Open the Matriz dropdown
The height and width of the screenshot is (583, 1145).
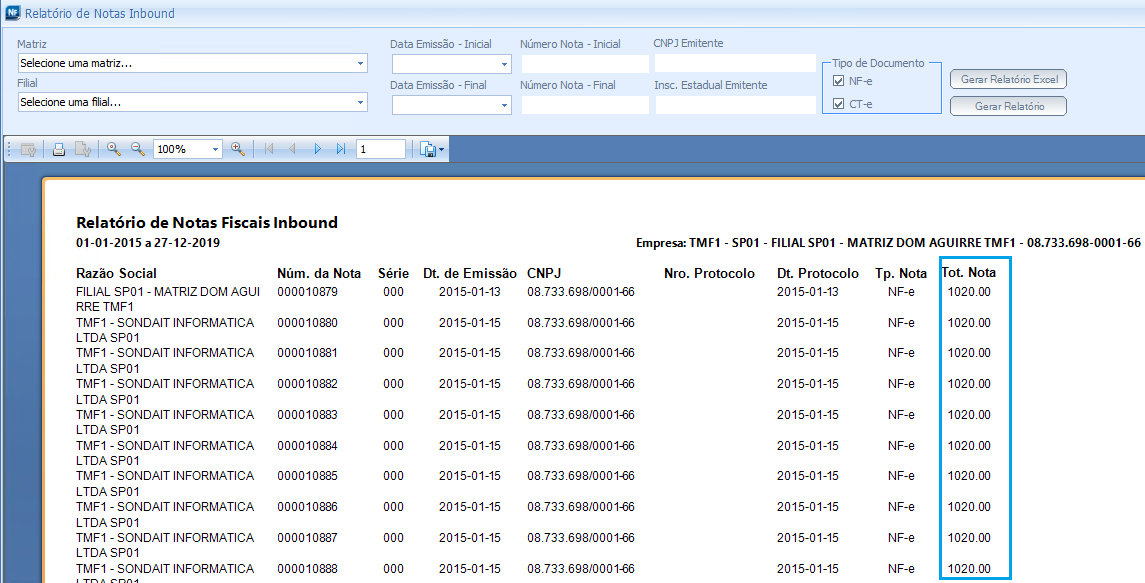(x=360, y=64)
